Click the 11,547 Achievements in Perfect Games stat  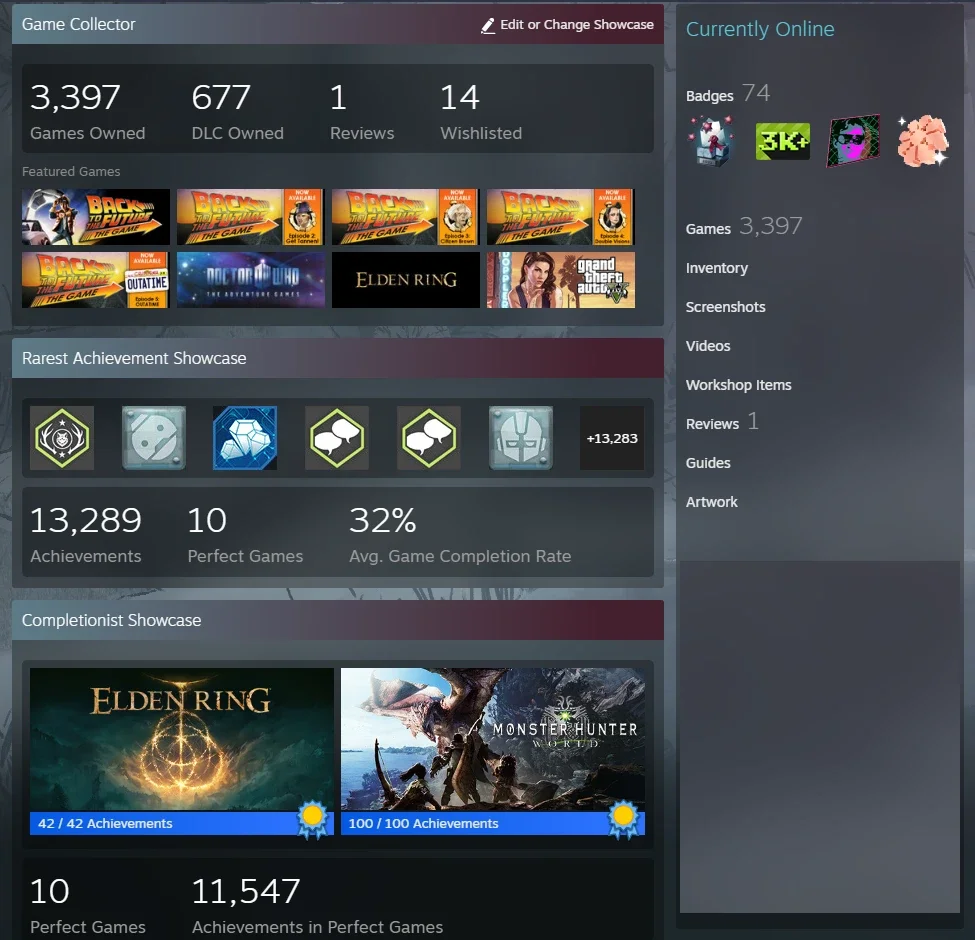(317, 905)
